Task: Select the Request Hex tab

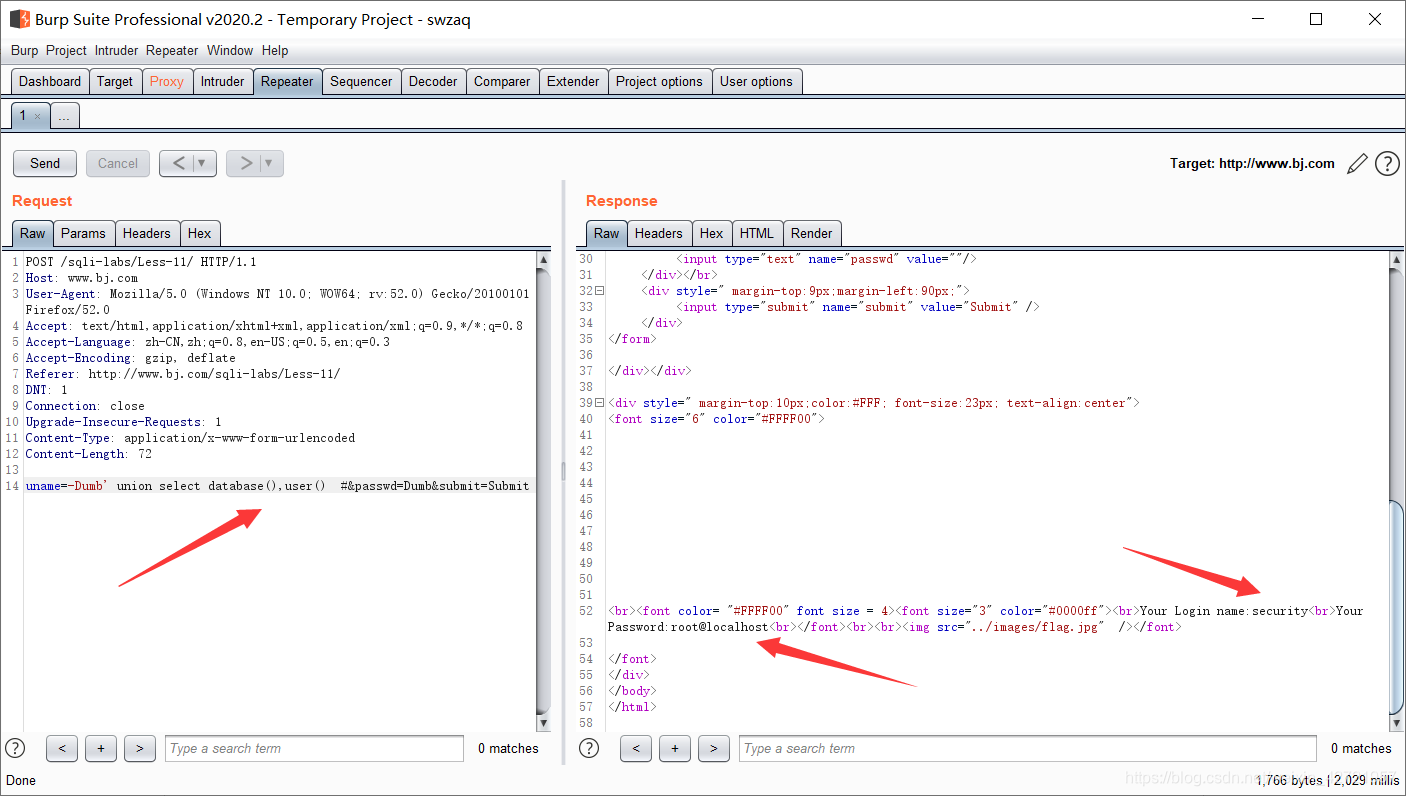Action: pos(200,233)
